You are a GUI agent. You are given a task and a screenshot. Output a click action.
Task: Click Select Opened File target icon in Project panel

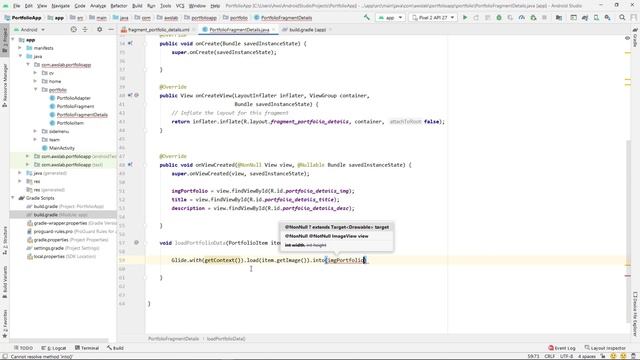(x=73, y=29)
